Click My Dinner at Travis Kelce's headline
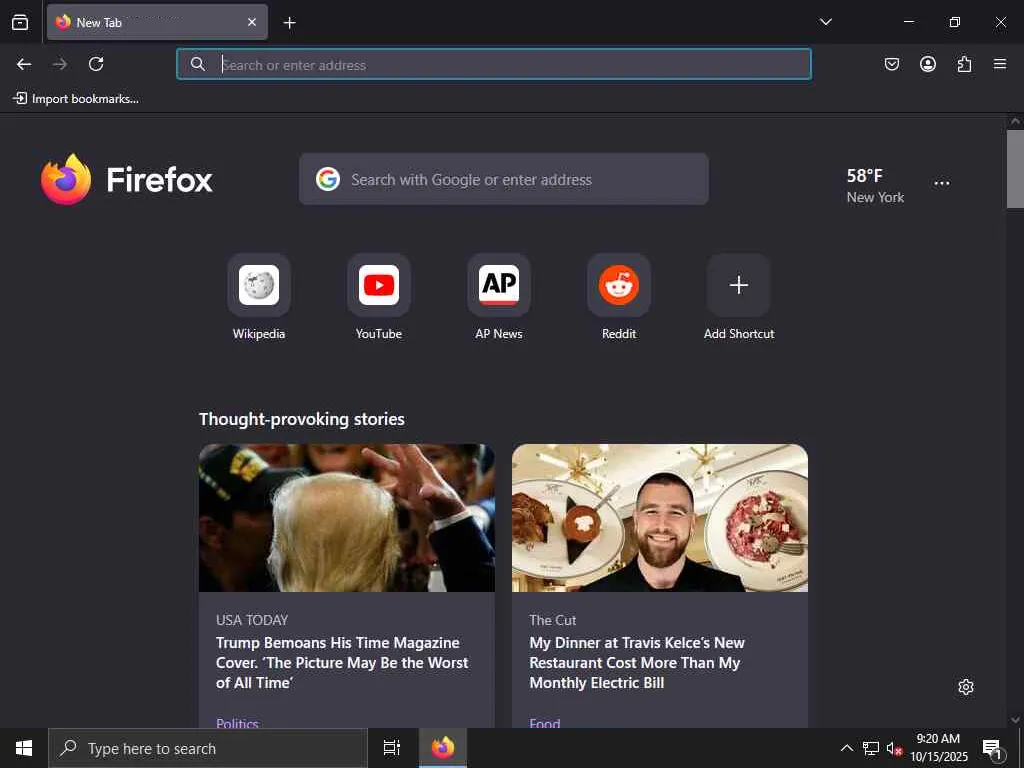The height and width of the screenshot is (768, 1024). [x=637, y=663]
